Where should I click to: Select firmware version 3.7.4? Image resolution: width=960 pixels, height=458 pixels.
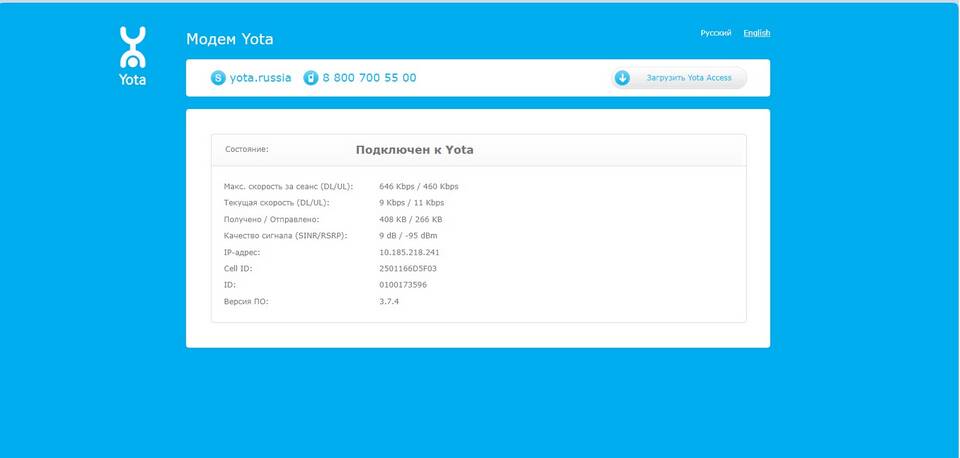tap(389, 302)
